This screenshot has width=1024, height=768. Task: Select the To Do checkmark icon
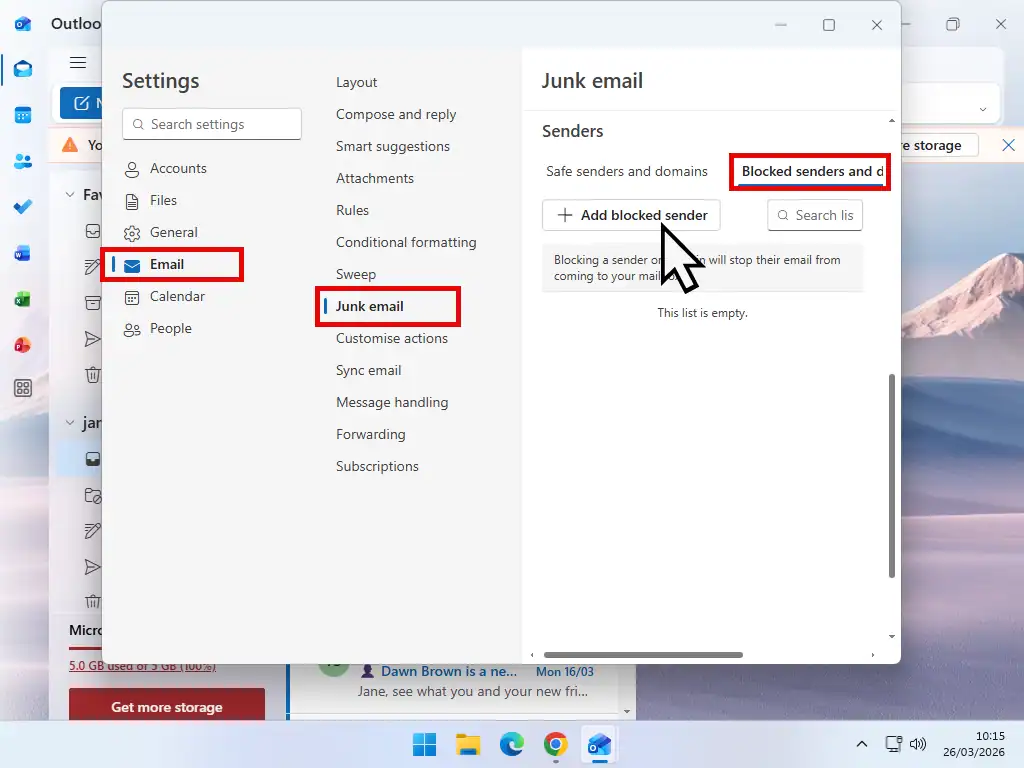[22, 206]
